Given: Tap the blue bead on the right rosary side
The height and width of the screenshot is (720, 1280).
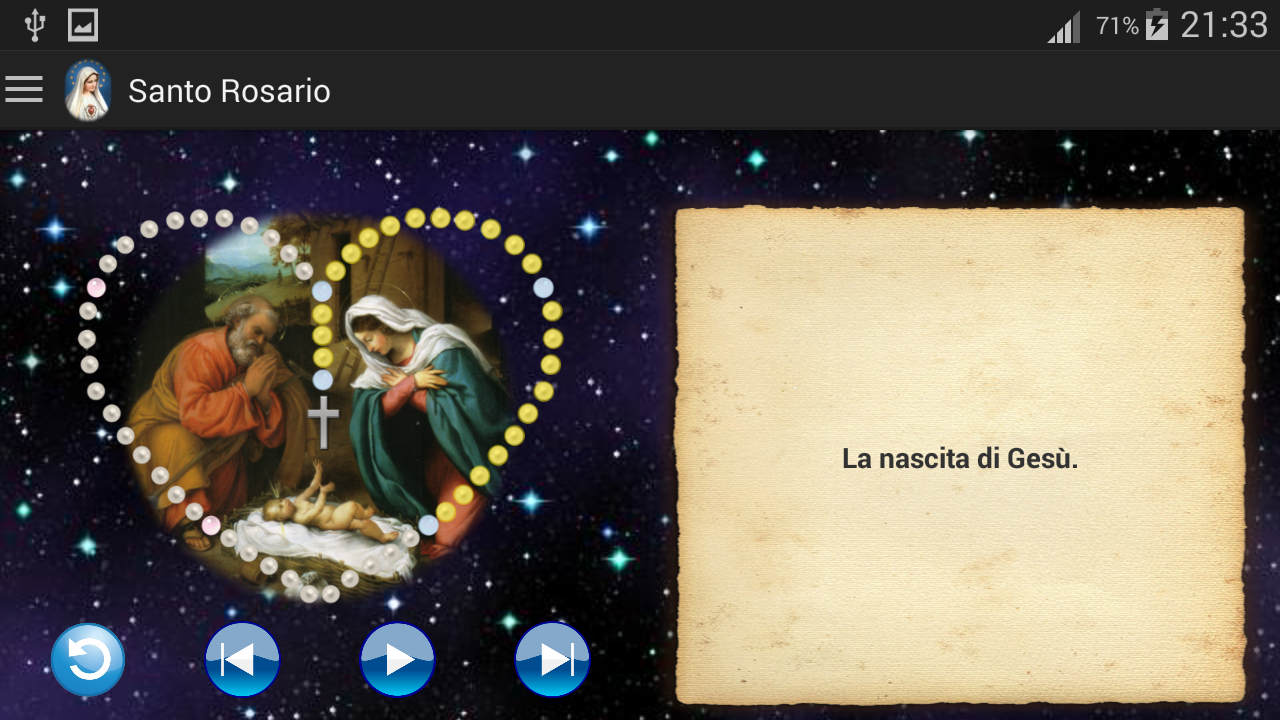Looking at the screenshot, I should (x=543, y=288).
